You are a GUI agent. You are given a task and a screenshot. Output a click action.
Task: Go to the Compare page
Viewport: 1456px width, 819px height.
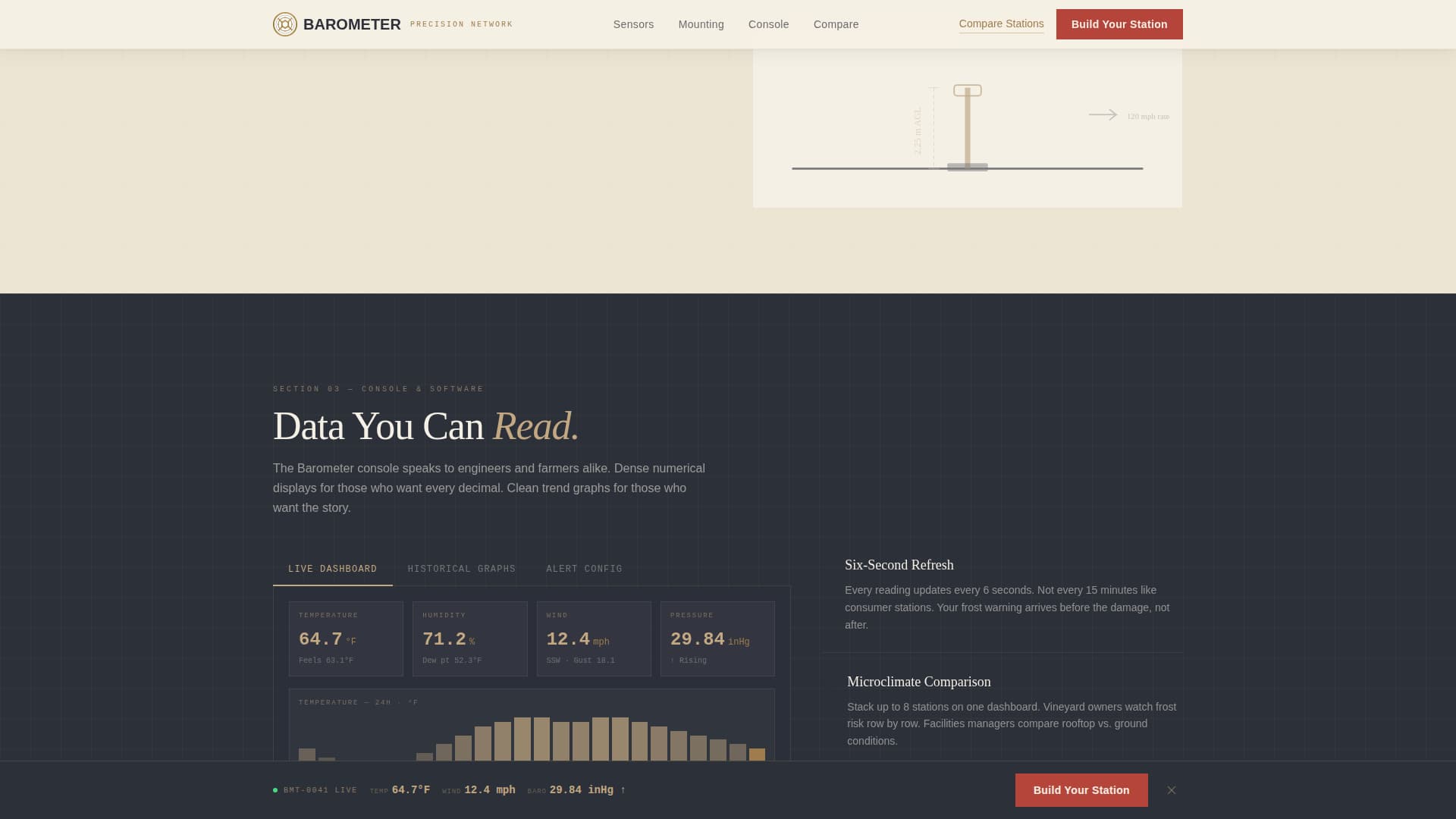point(836,24)
